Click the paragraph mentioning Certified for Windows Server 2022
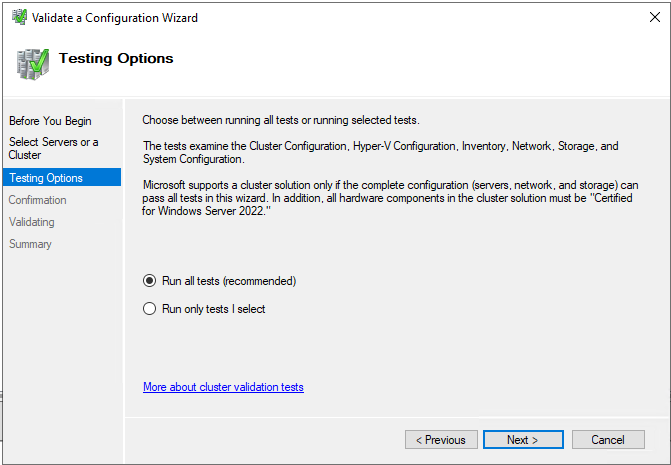671x465 pixels. [x=390, y=198]
